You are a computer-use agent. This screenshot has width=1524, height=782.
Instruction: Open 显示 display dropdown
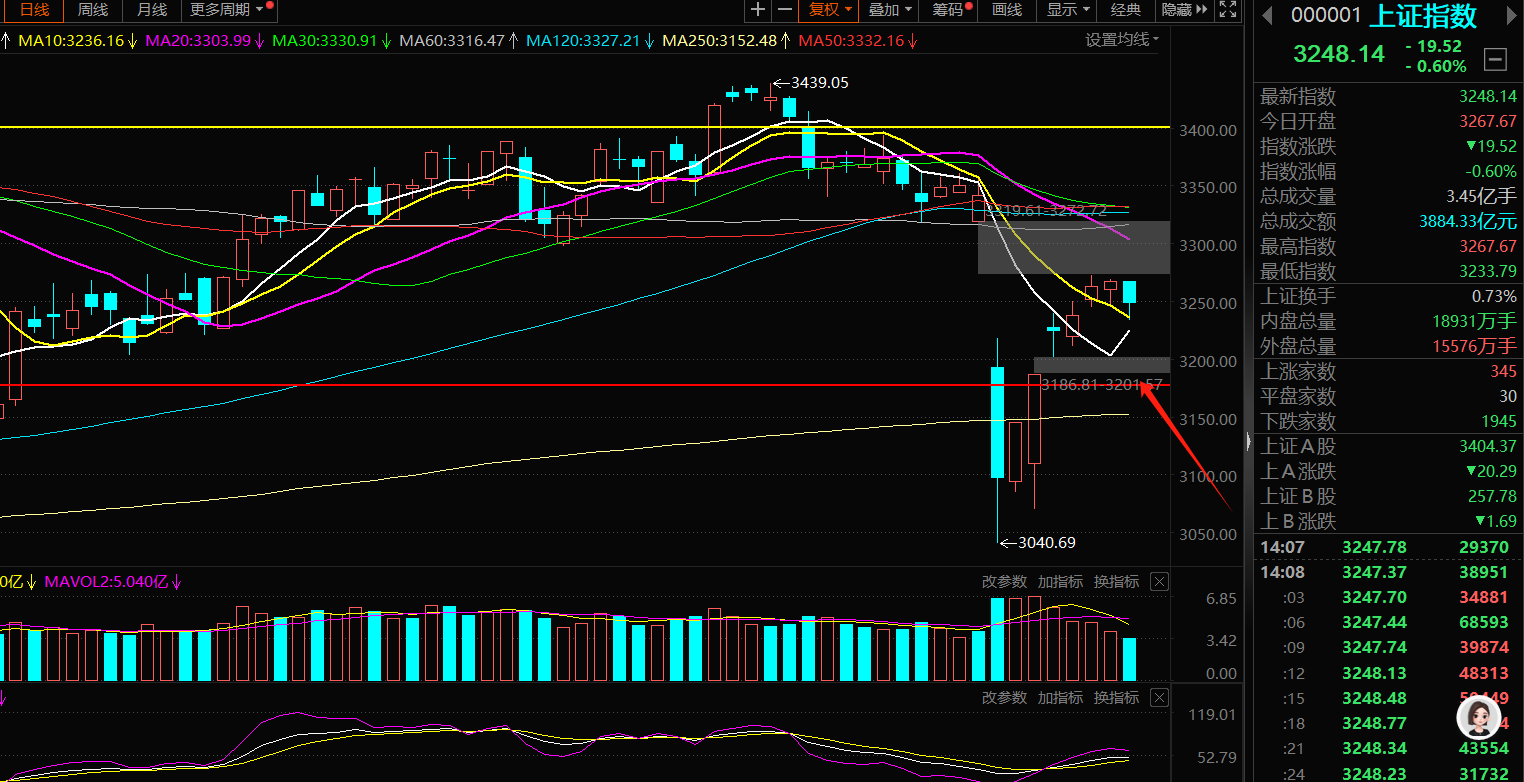[1068, 10]
